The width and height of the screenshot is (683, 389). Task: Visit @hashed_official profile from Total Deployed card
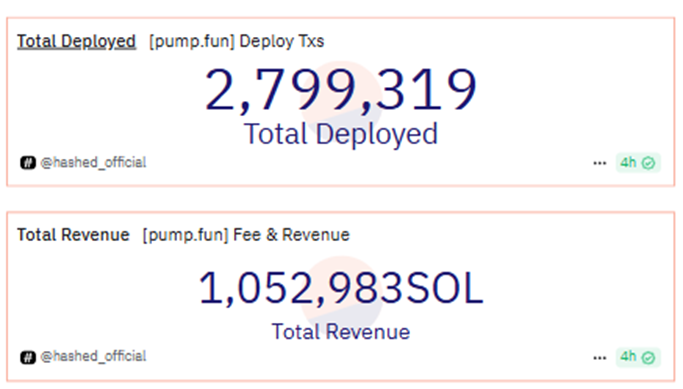(x=93, y=162)
